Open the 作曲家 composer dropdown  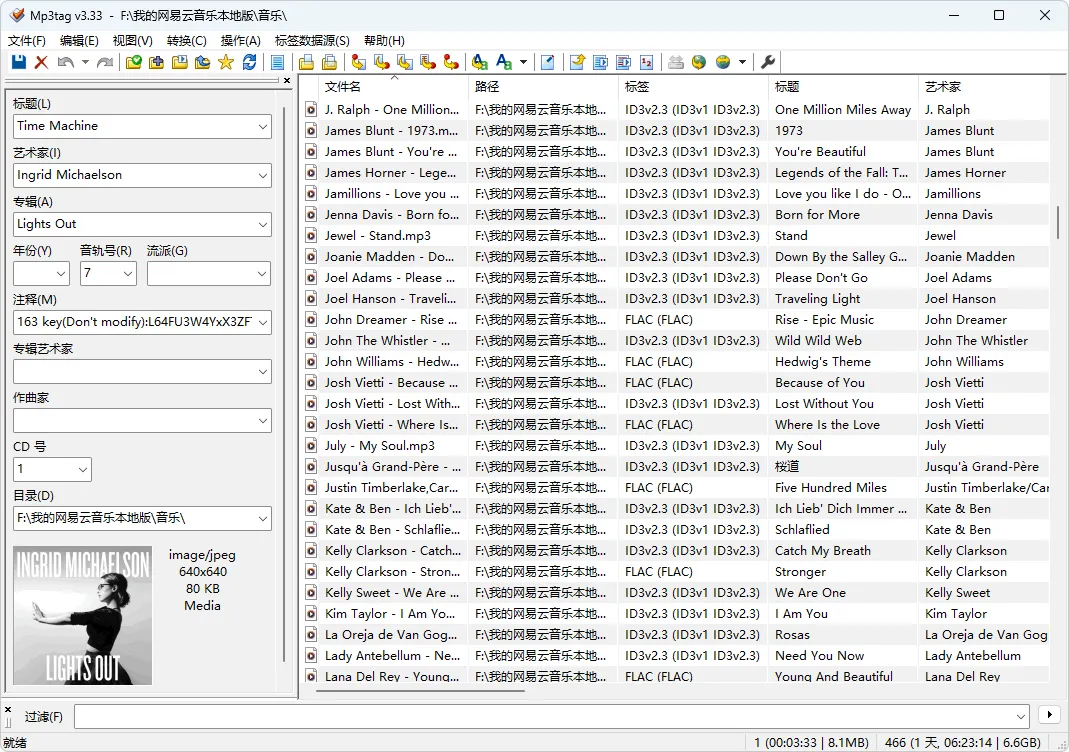(x=262, y=421)
